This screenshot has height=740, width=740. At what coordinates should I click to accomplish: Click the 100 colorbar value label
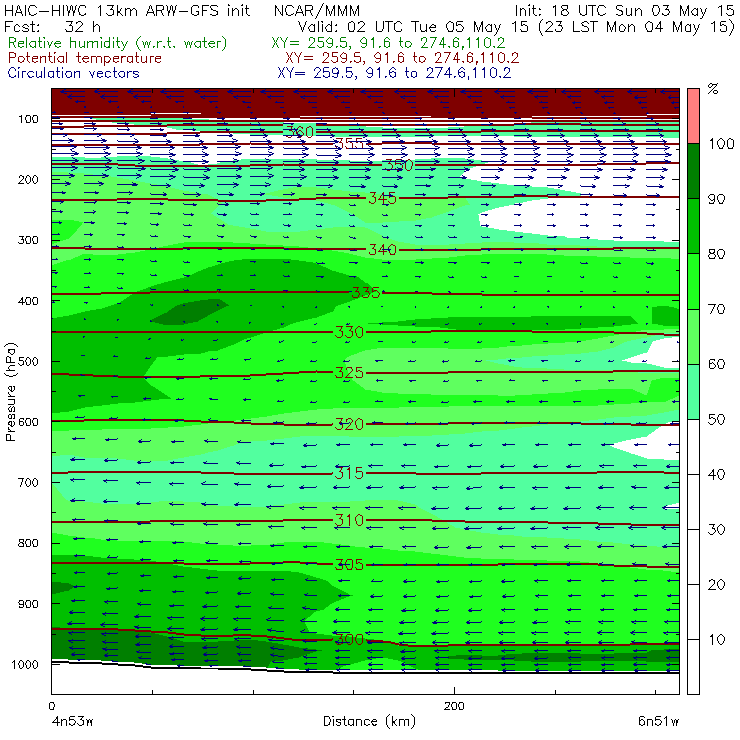[x=721, y=143]
